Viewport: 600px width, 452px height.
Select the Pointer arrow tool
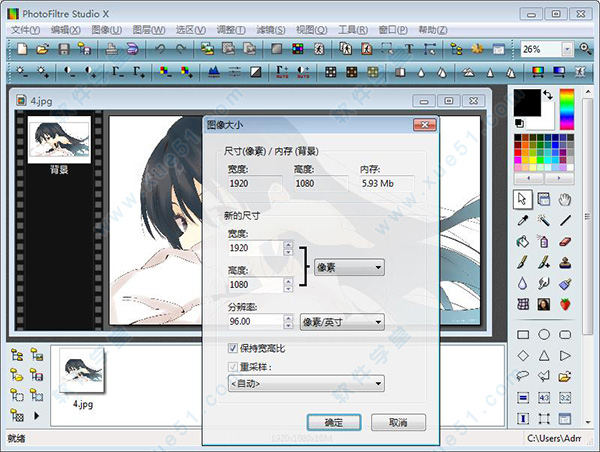point(522,199)
